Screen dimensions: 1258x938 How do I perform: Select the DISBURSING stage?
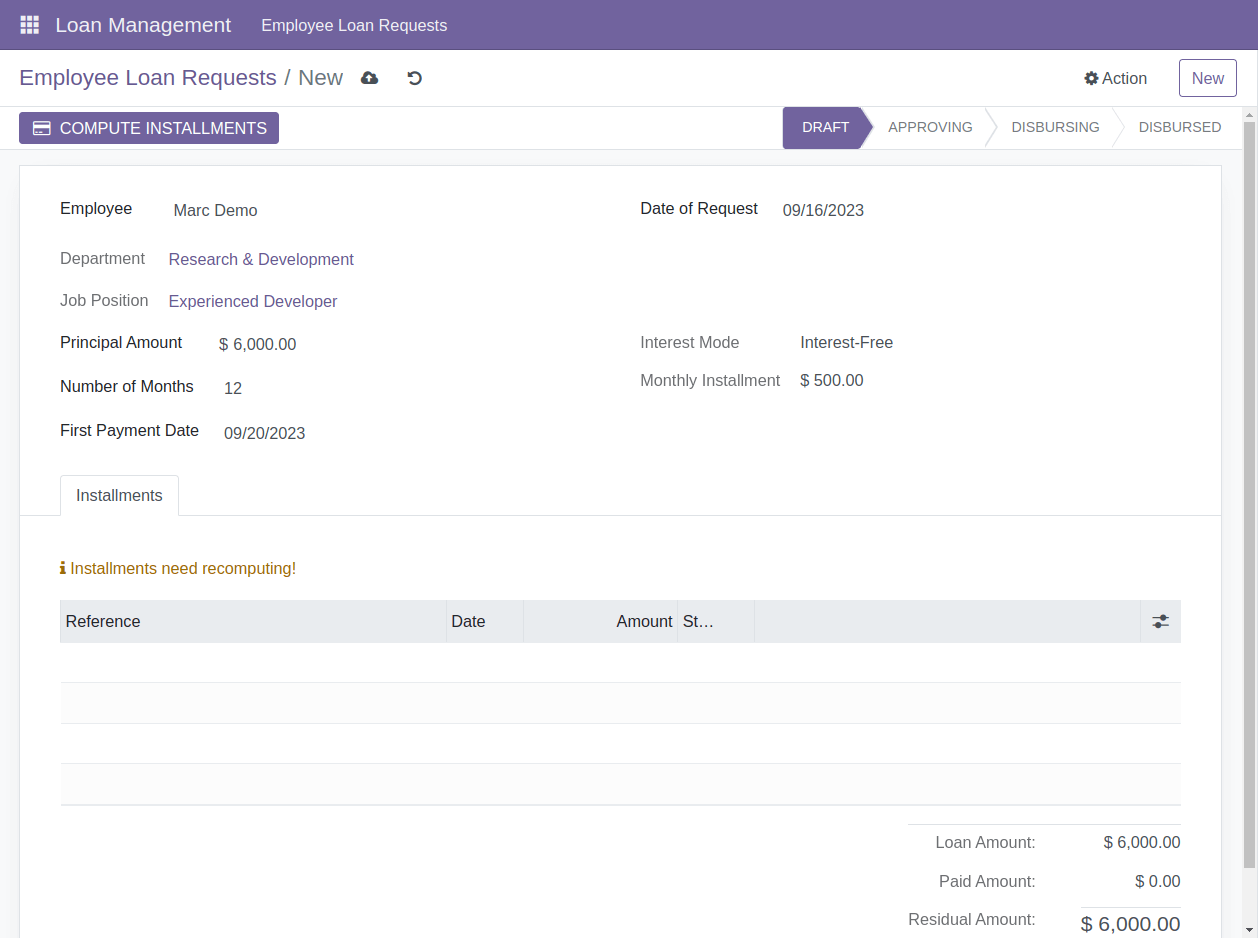click(x=1055, y=127)
